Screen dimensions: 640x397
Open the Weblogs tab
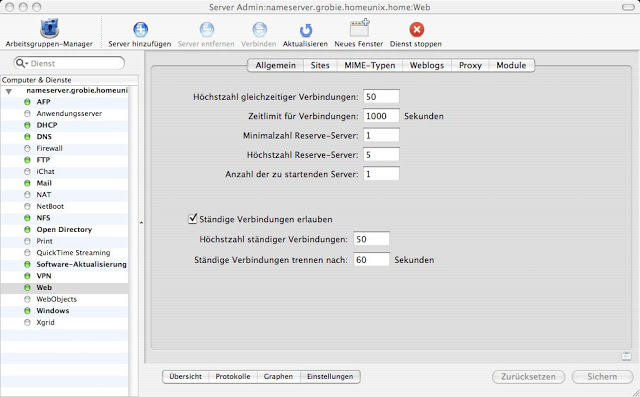[x=427, y=65]
